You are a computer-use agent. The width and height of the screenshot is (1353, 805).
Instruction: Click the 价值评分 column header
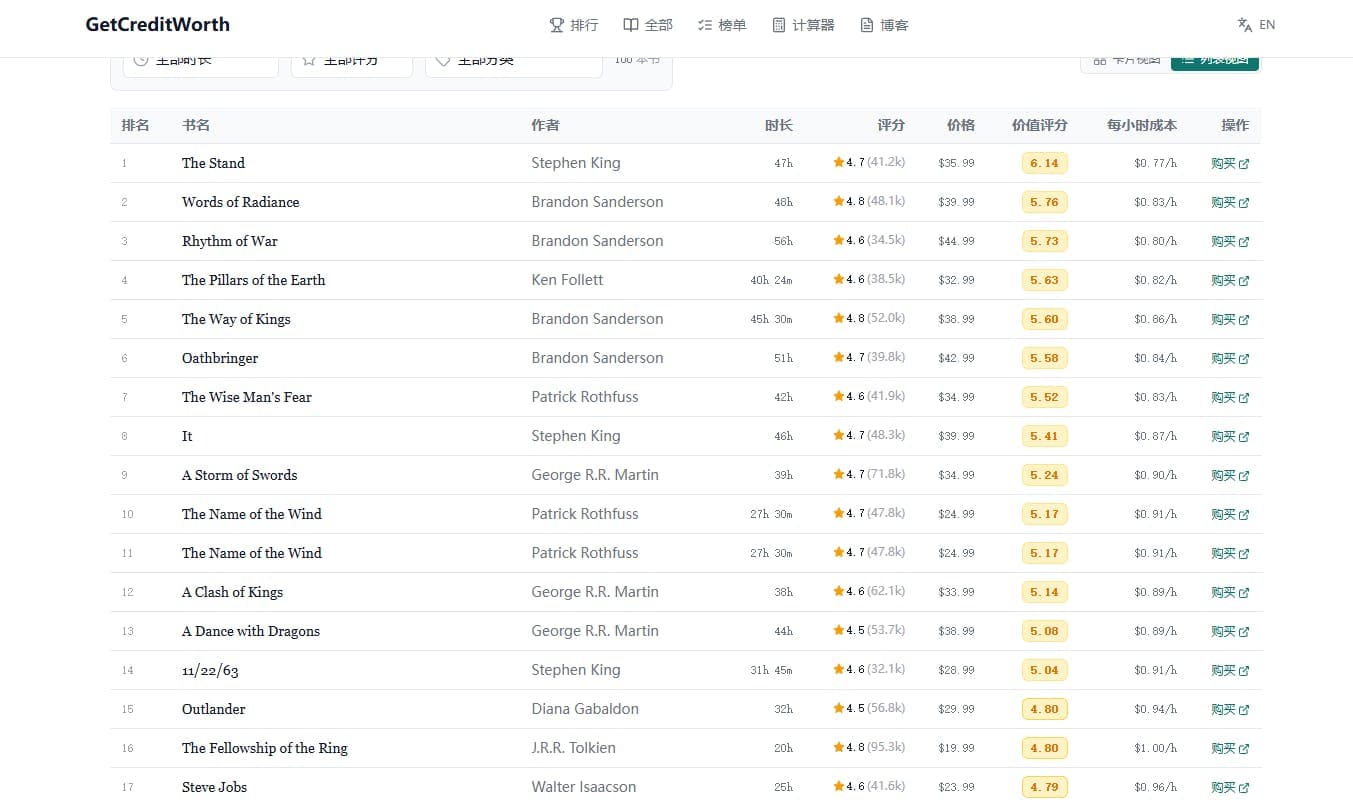pyautogui.click(x=1040, y=125)
